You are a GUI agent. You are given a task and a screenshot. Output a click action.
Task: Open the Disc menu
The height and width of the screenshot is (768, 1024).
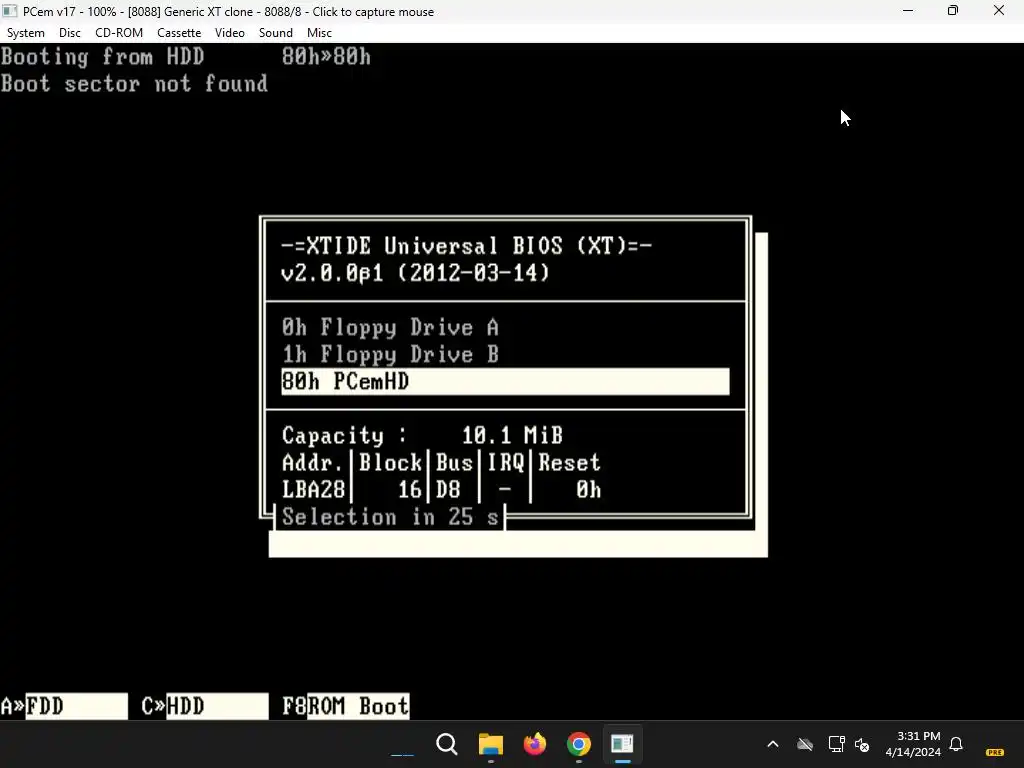click(x=69, y=33)
